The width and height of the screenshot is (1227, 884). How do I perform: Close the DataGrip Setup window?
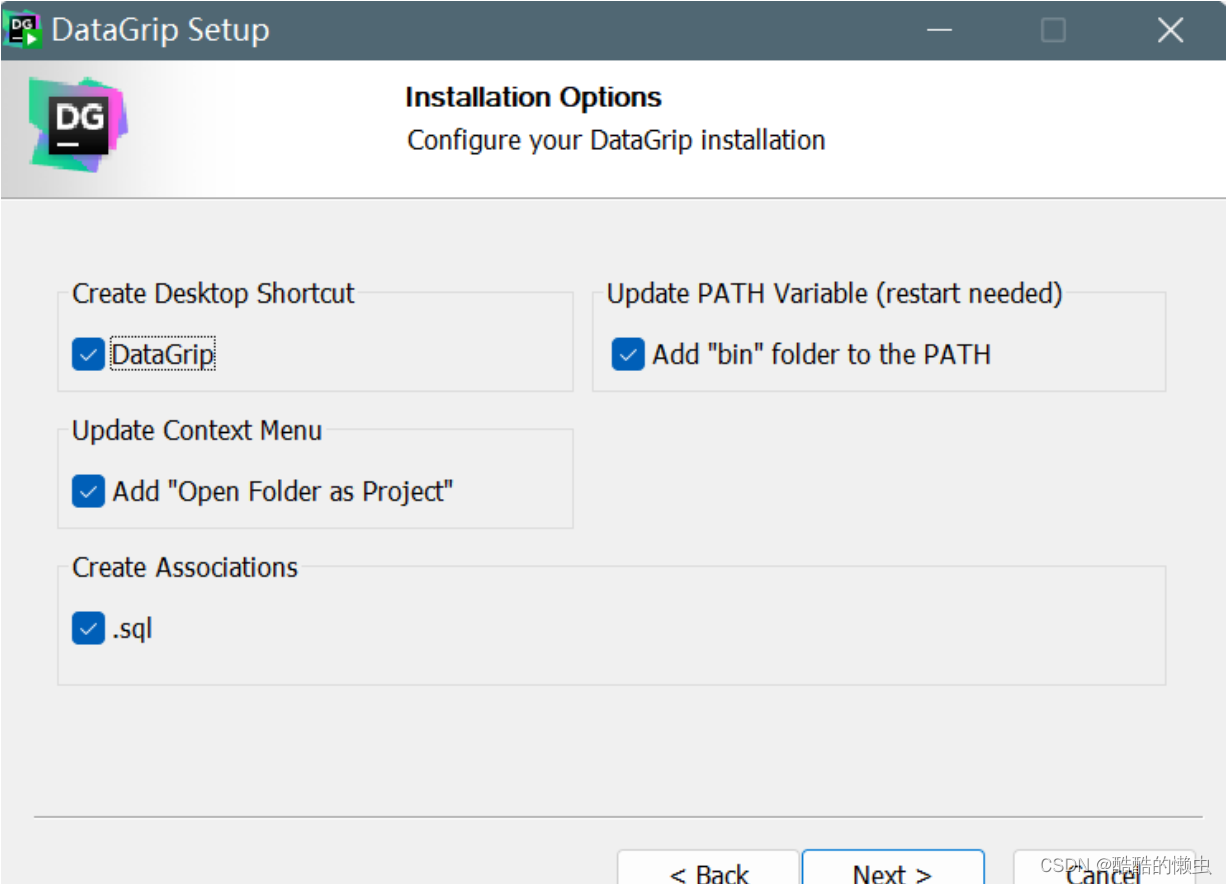(x=1170, y=31)
